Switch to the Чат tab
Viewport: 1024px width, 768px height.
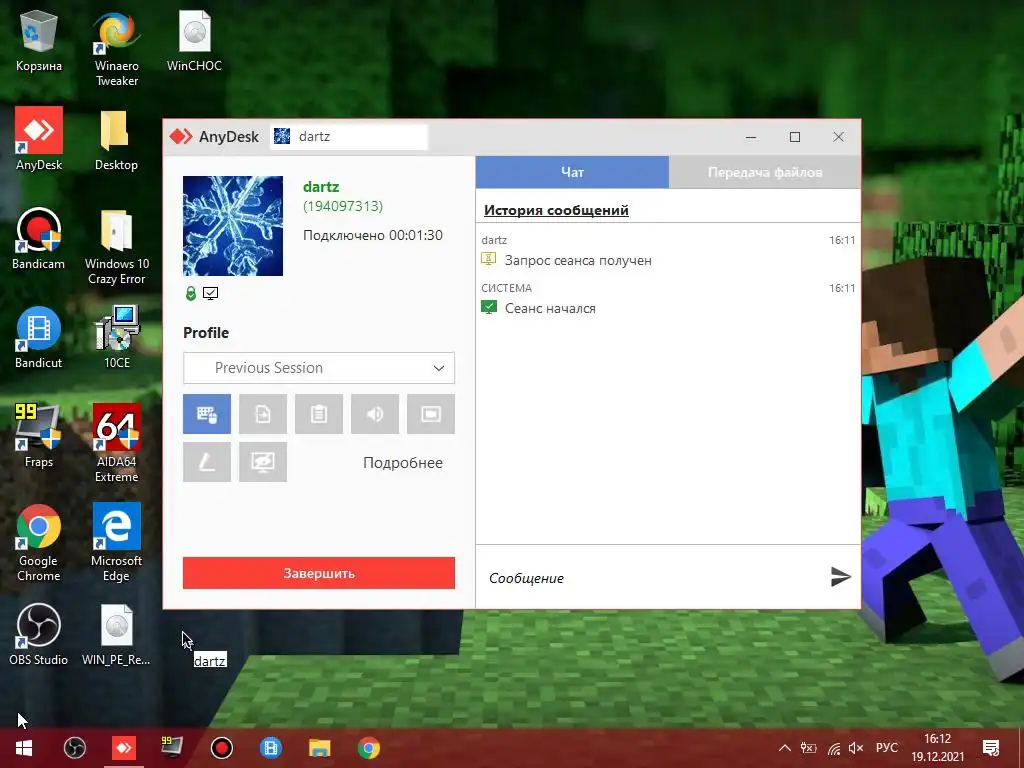point(572,172)
